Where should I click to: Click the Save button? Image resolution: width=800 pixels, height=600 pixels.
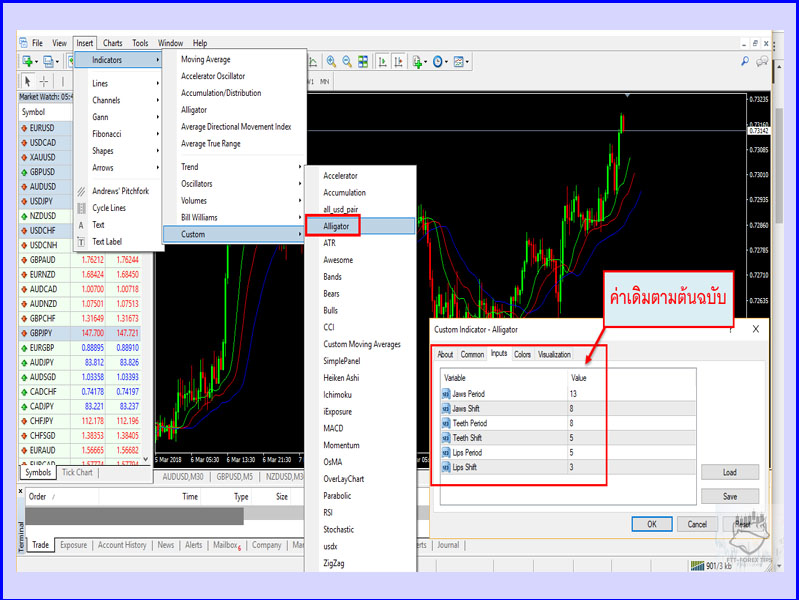coord(730,496)
